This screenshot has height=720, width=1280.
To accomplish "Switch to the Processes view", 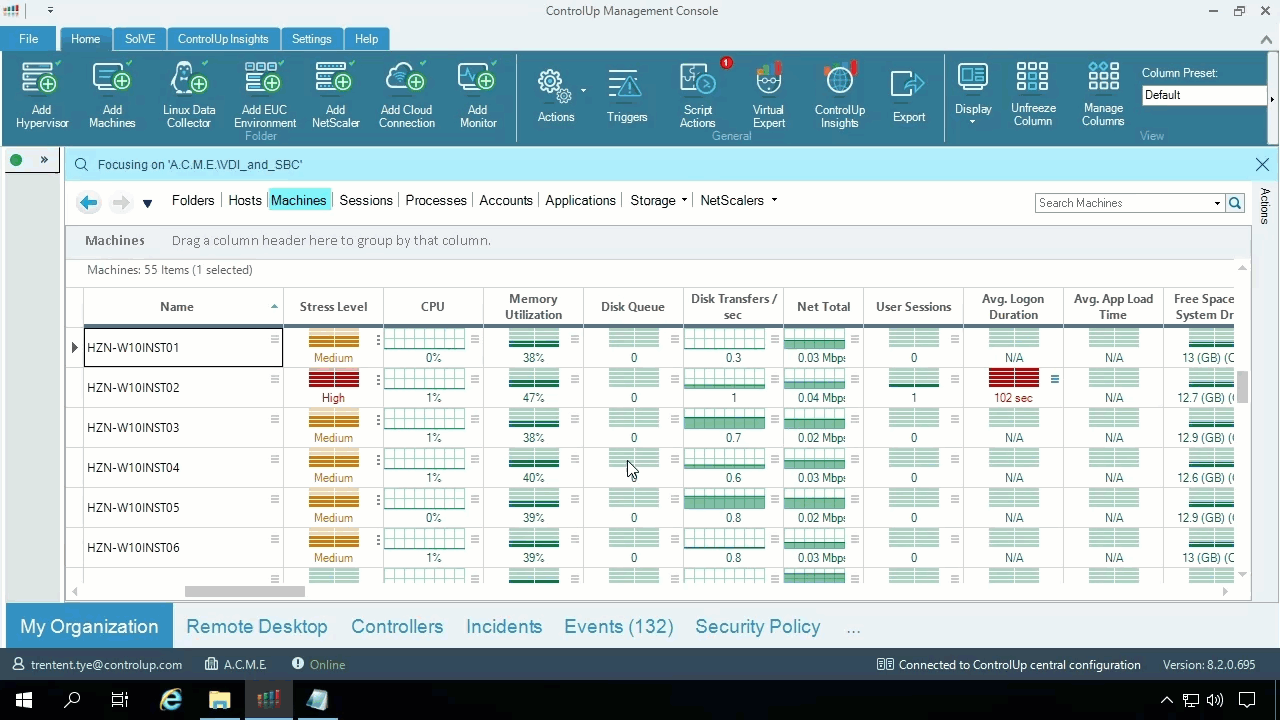I will (x=436, y=201).
